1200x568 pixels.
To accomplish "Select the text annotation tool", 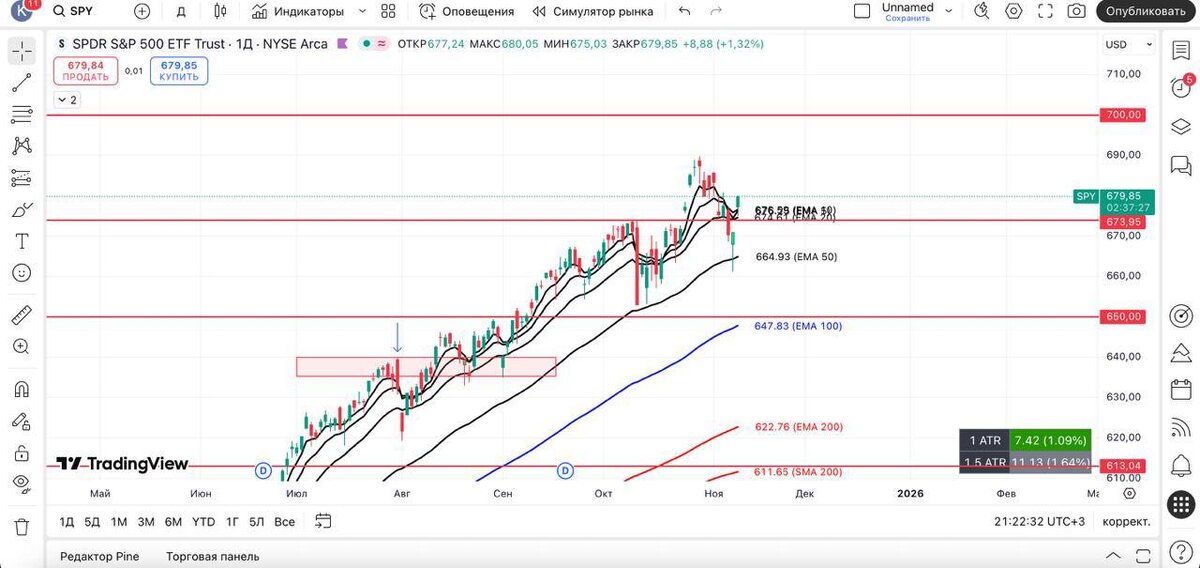I will (21, 241).
